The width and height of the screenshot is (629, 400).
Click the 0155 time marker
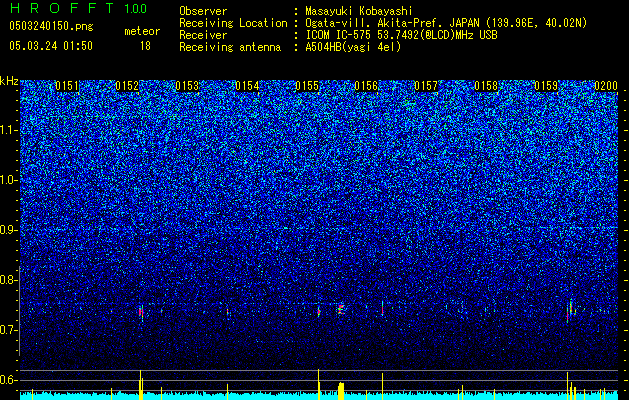tap(307, 86)
